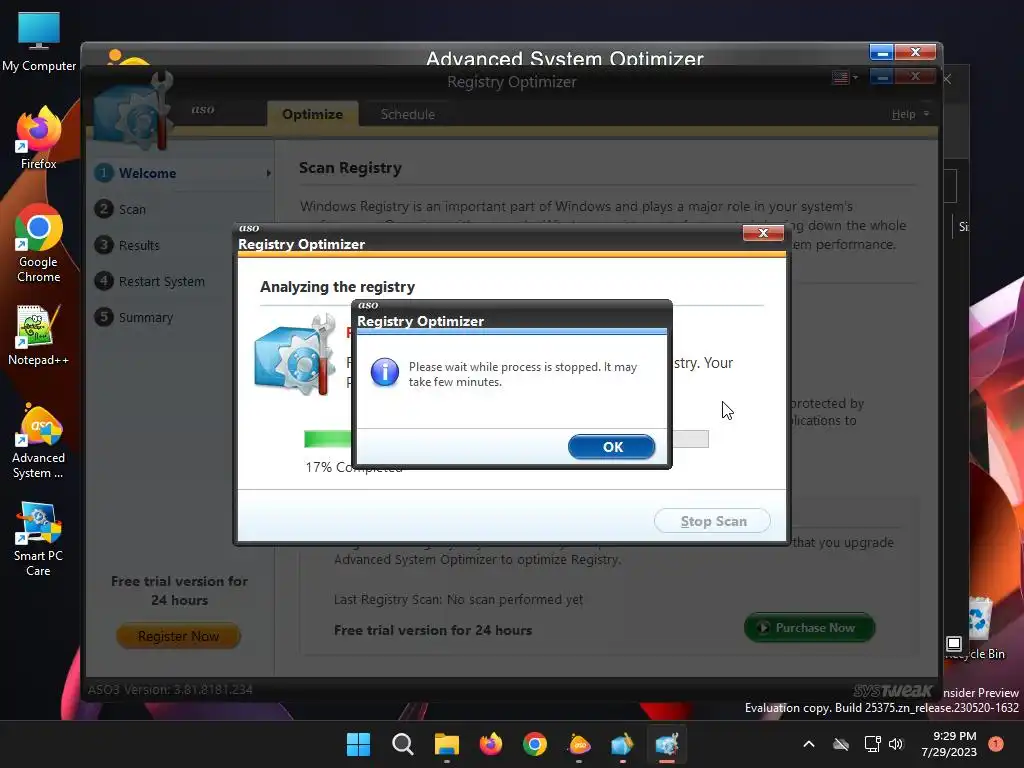The height and width of the screenshot is (768, 1024).
Task: Click the 'Scan Registry' heading
Action: [x=350, y=168]
